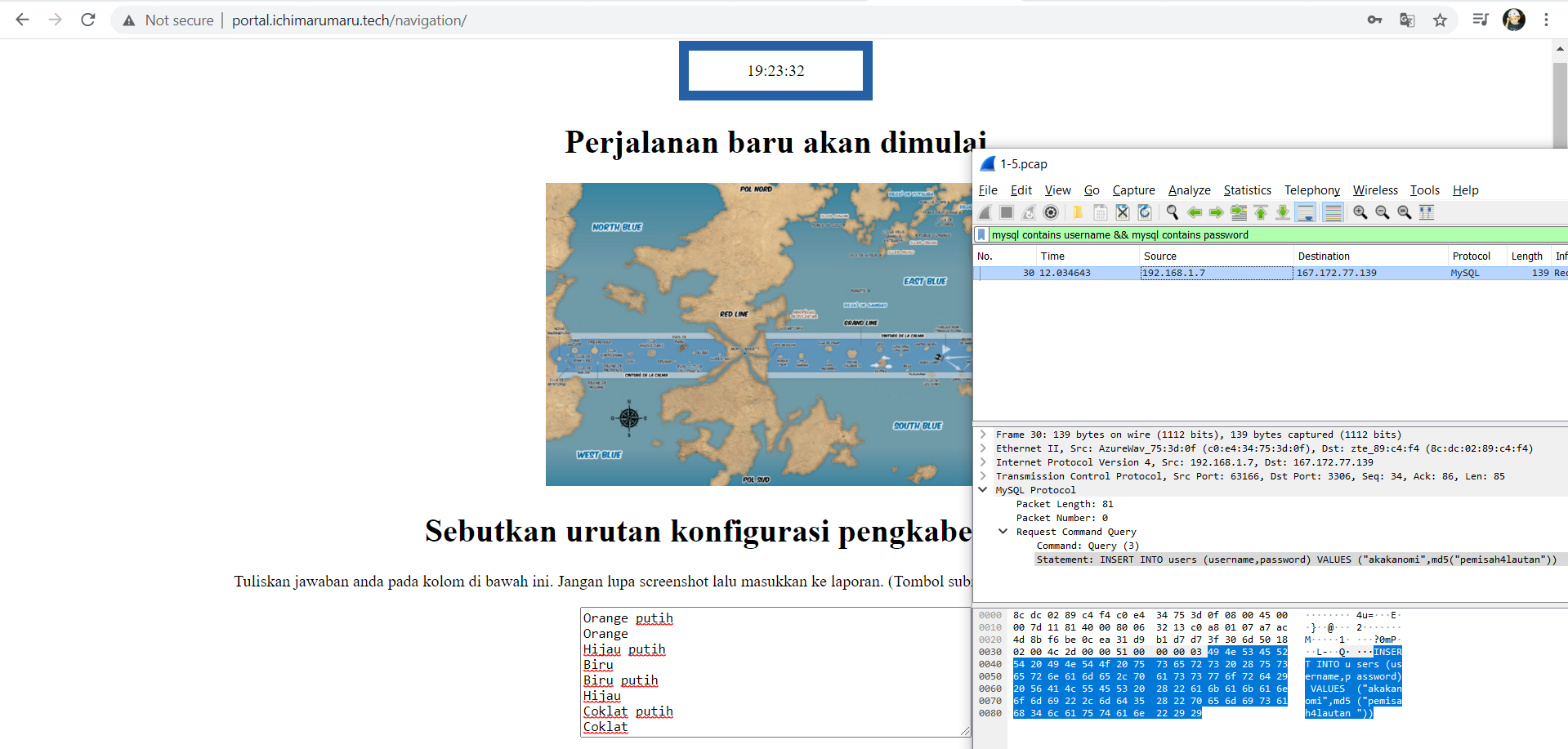Go back in browser
This screenshot has height=749, width=1568.
tap(23, 20)
